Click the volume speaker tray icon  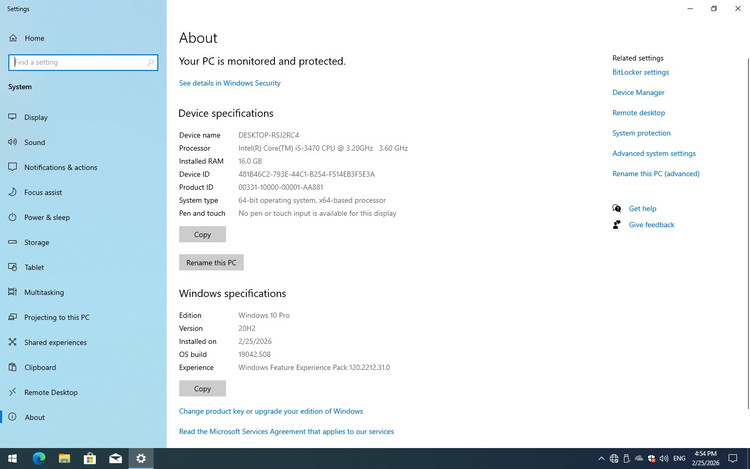point(664,458)
